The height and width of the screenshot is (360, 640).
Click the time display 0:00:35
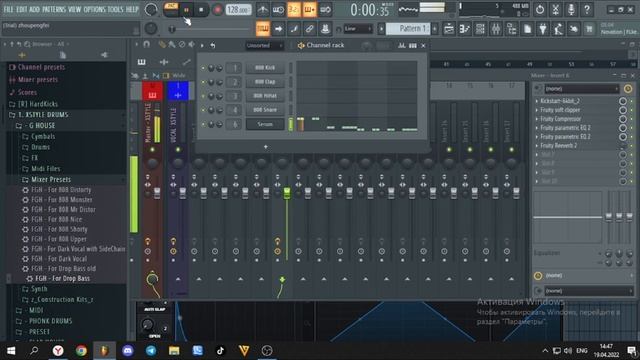click(370, 10)
